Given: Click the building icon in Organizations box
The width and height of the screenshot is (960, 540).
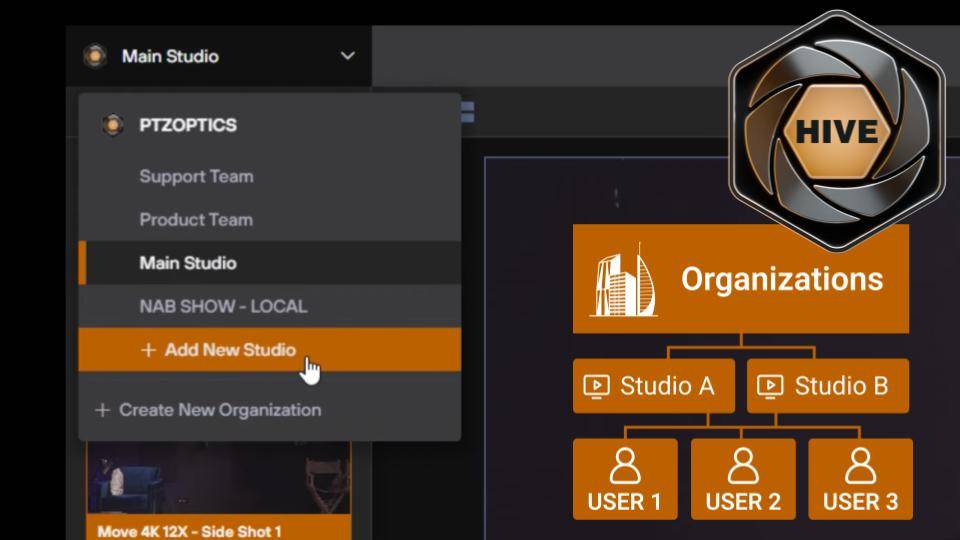Looking at the screenshot, I should 624,280.
